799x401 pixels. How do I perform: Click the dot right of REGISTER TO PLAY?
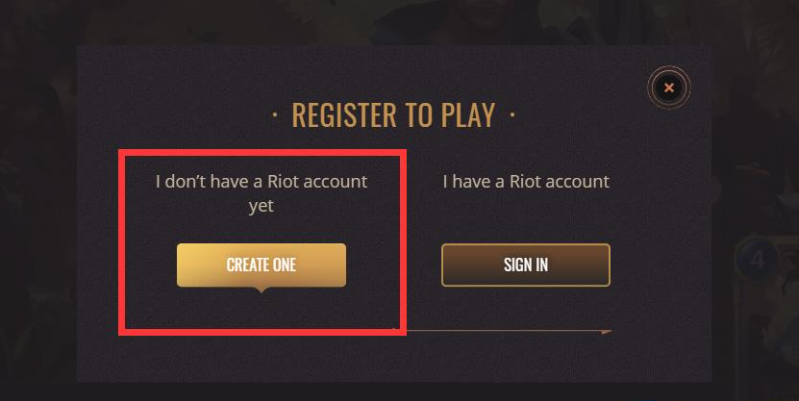click(x=512, y=116)
